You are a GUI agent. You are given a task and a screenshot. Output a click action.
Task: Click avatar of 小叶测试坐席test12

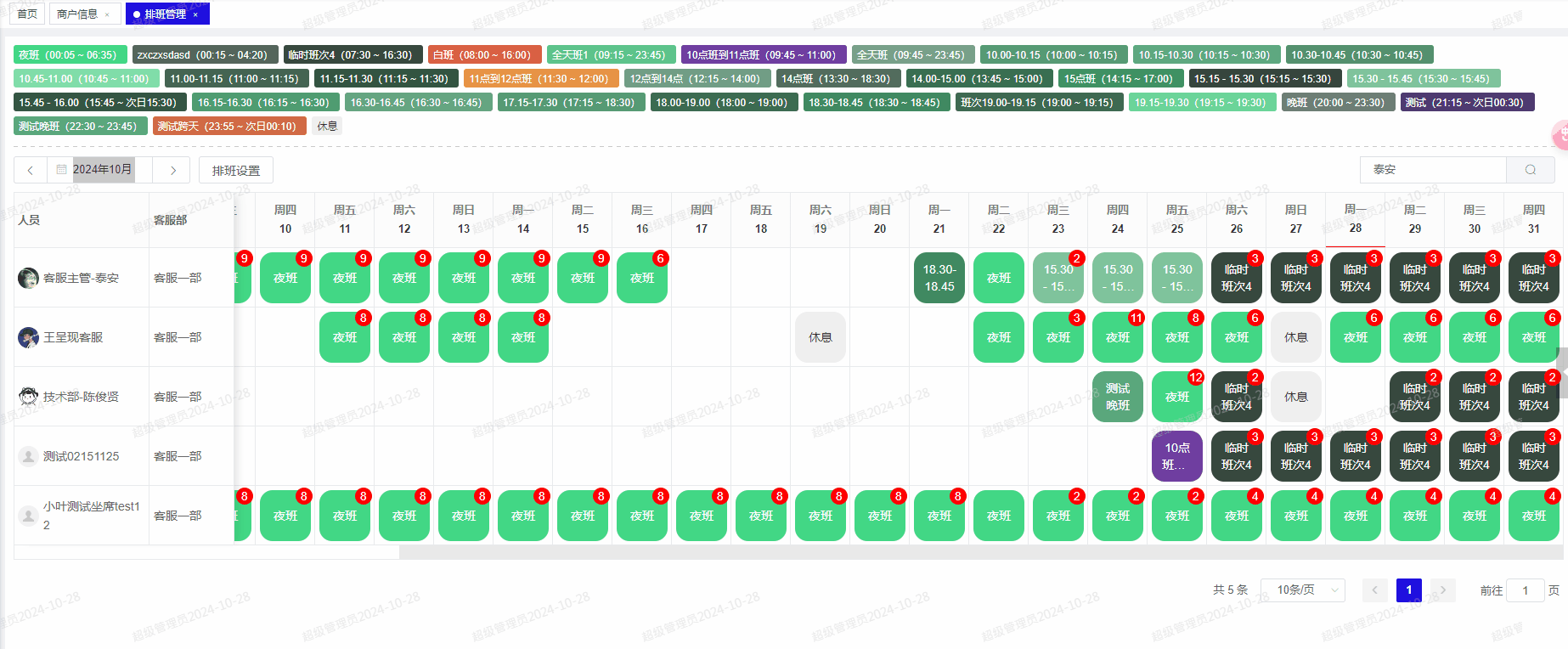point(28,516)
